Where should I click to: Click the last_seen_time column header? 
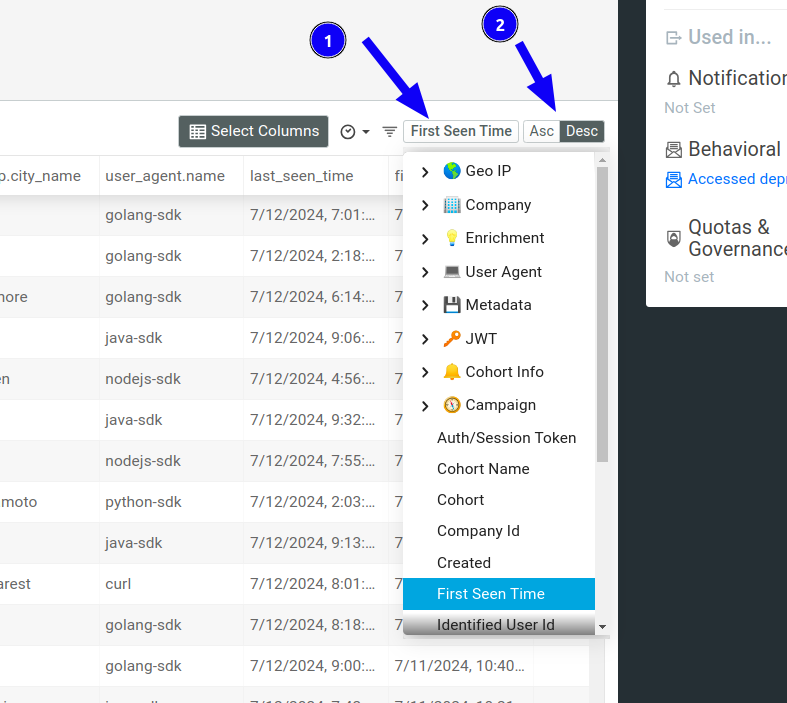301,176
